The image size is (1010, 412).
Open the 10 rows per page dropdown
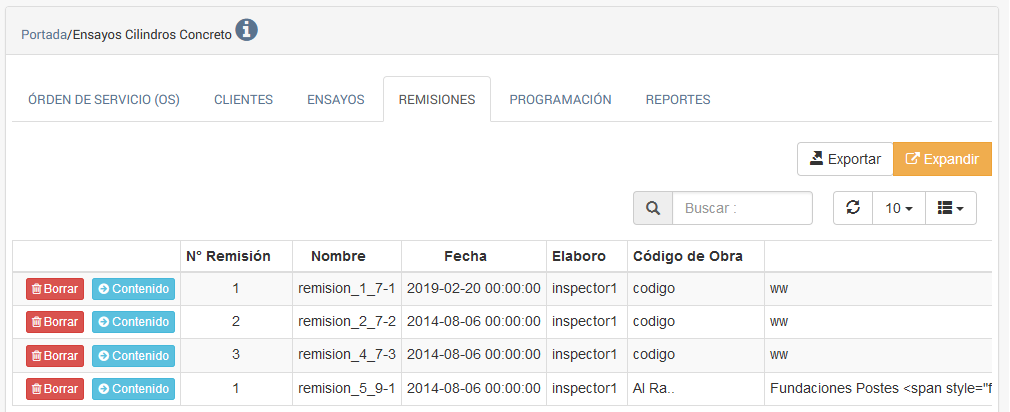(x=899, y=208)
